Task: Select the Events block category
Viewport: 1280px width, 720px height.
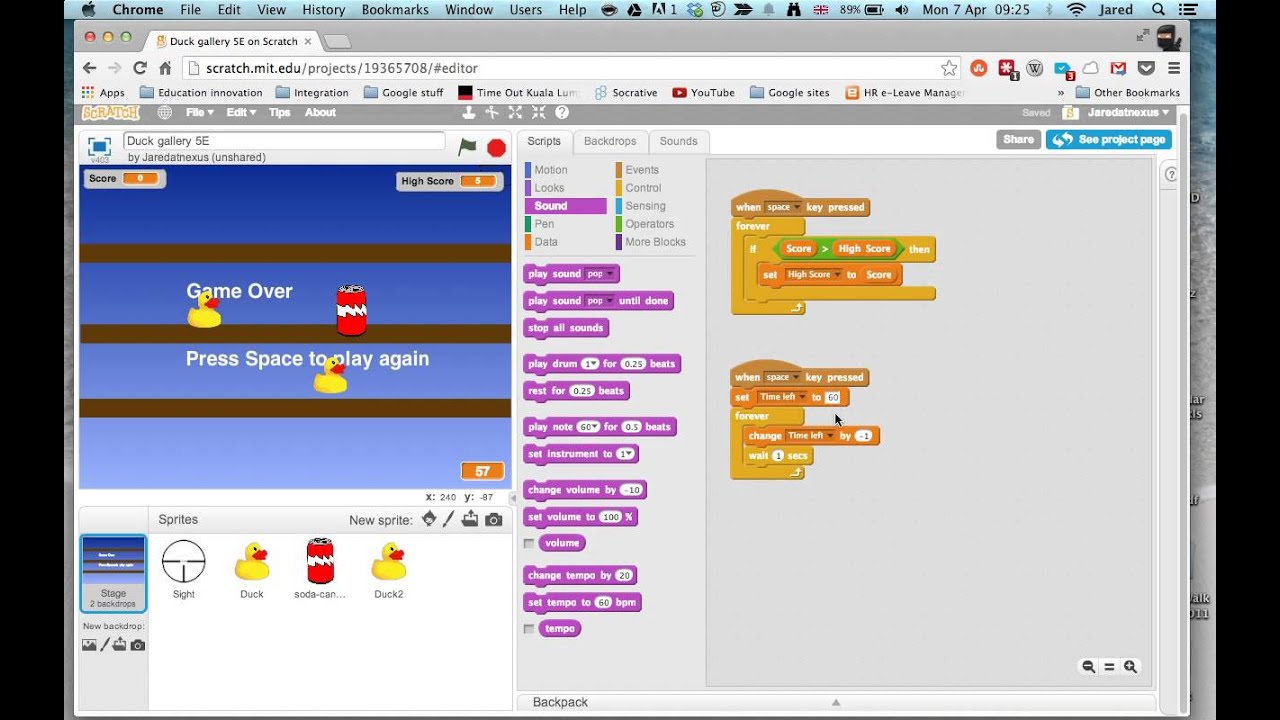Action: coord(640,170)
